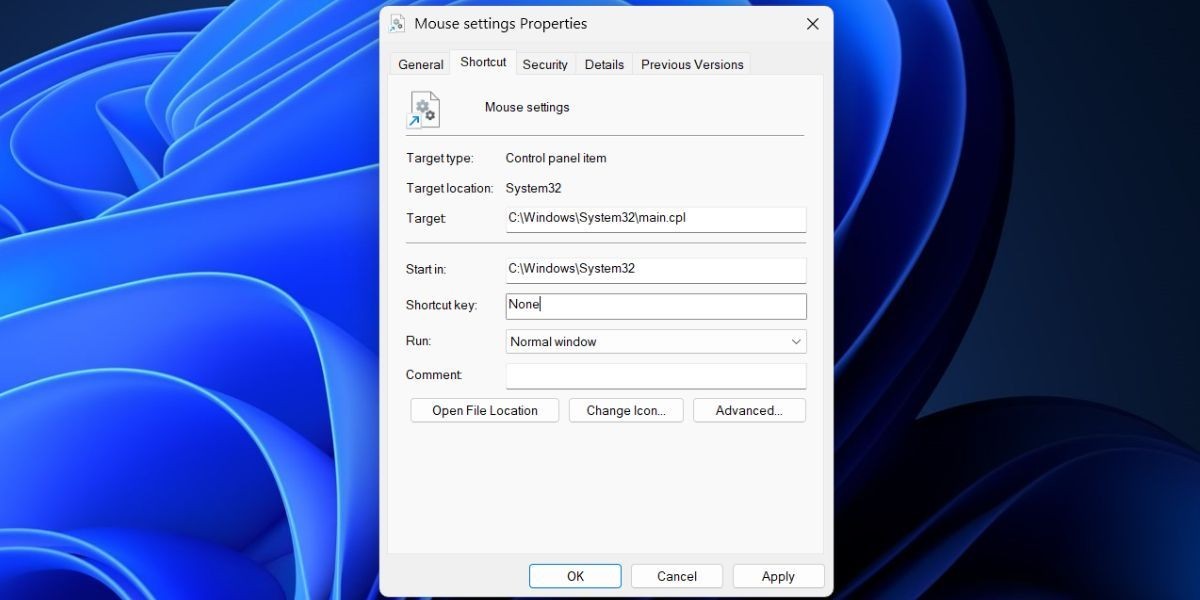The image size is (1200, 600).
Task: Focus the Shortcut key field
Action: (x=656, y=305)
